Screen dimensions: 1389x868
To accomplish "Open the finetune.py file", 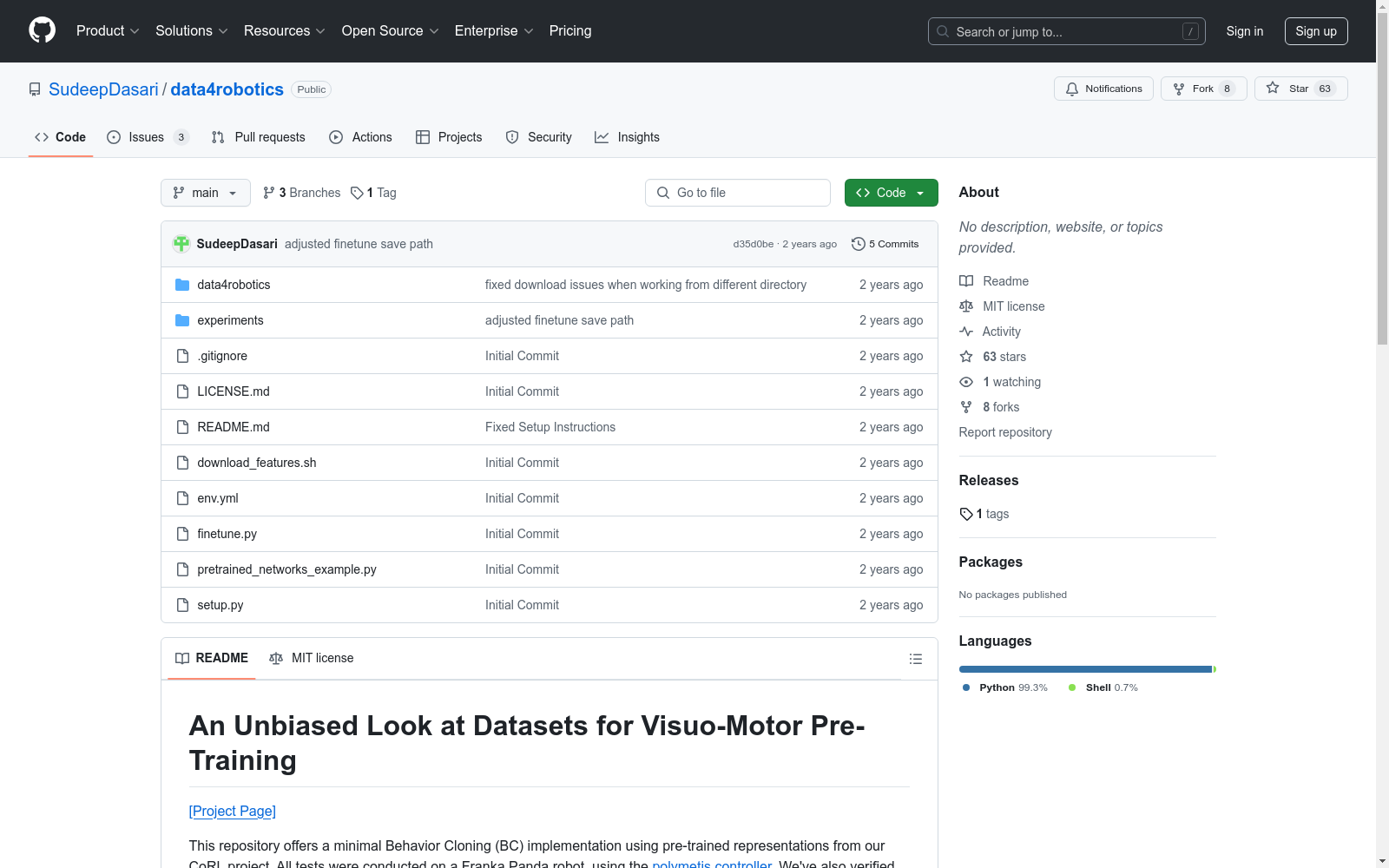I will tap(227, 534).
